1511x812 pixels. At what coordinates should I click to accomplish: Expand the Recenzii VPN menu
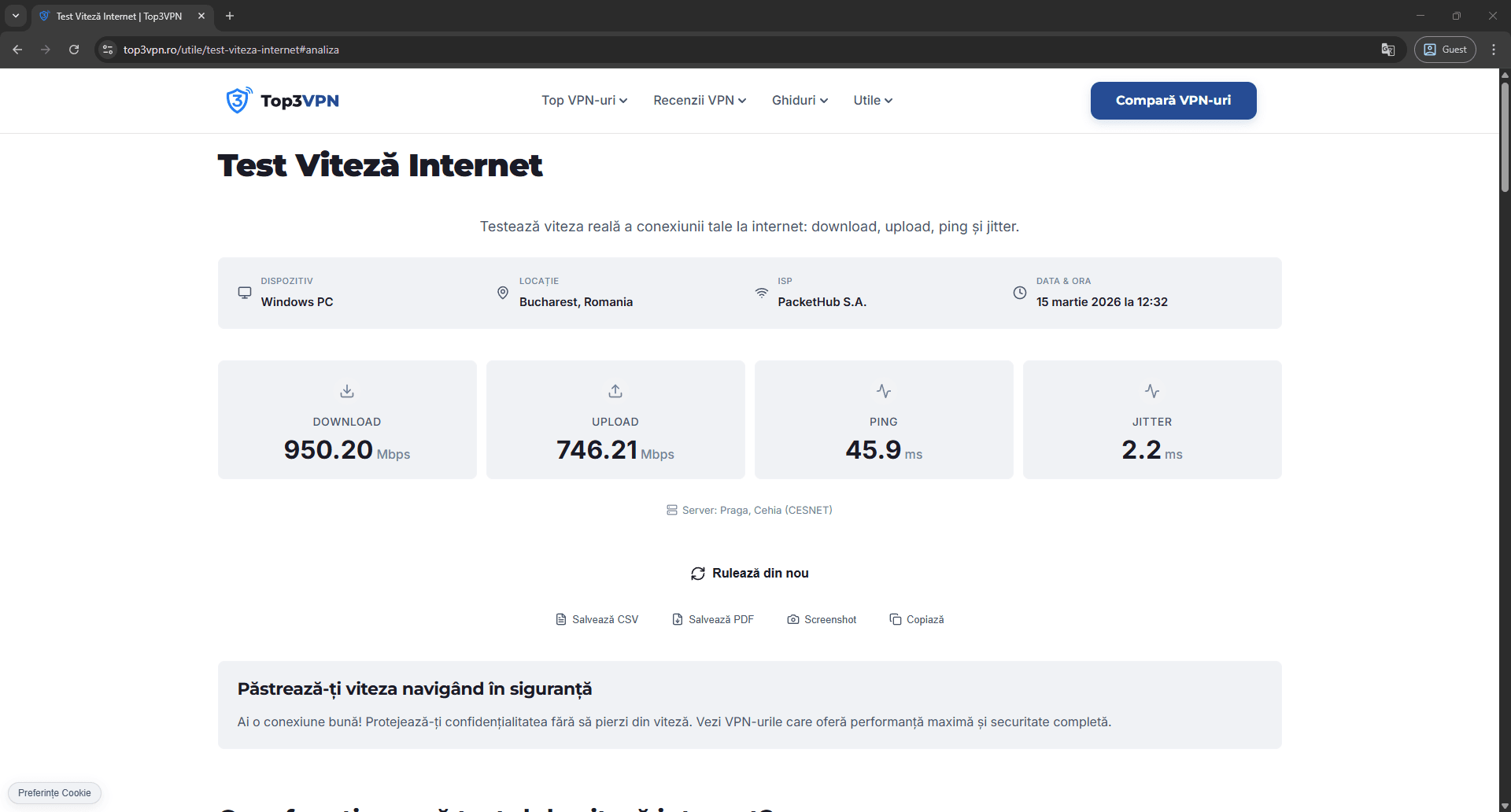699,100
